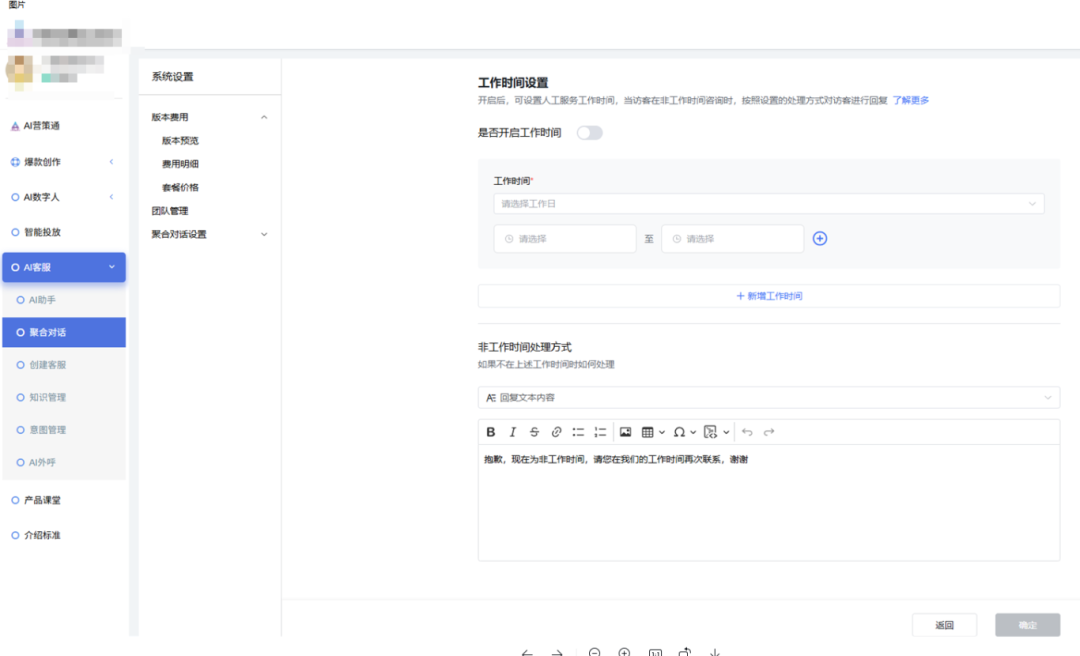Click the start time 请选择 field

[x=565, y=239]
